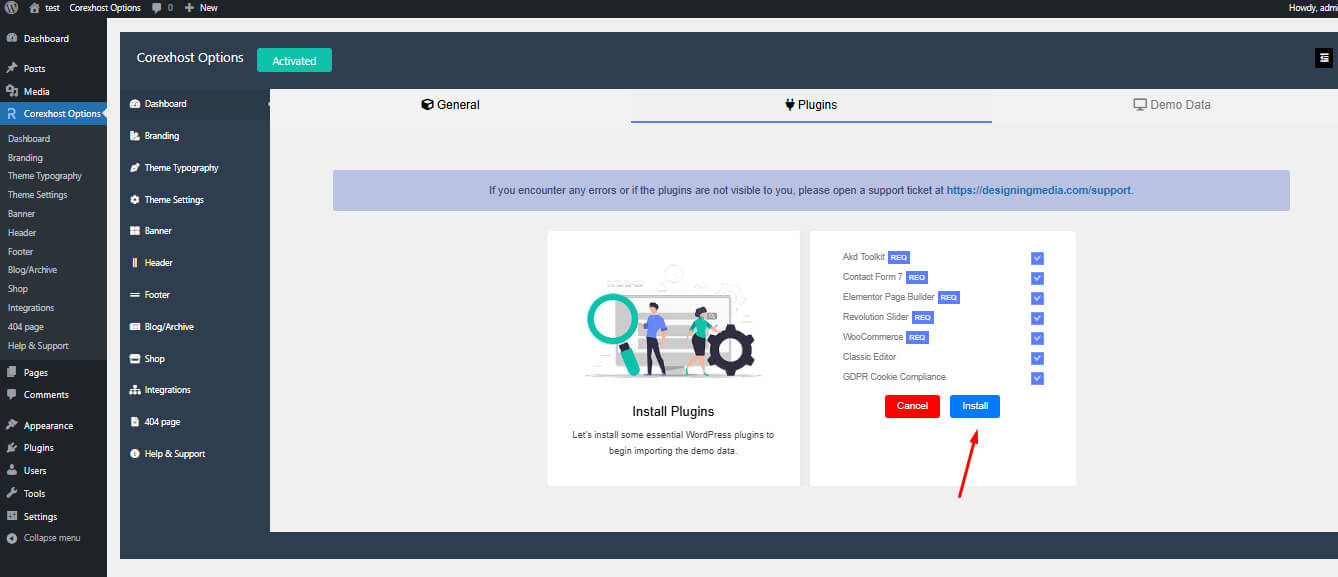
Task: Click the blue Install button
Action: click(975, 406)
